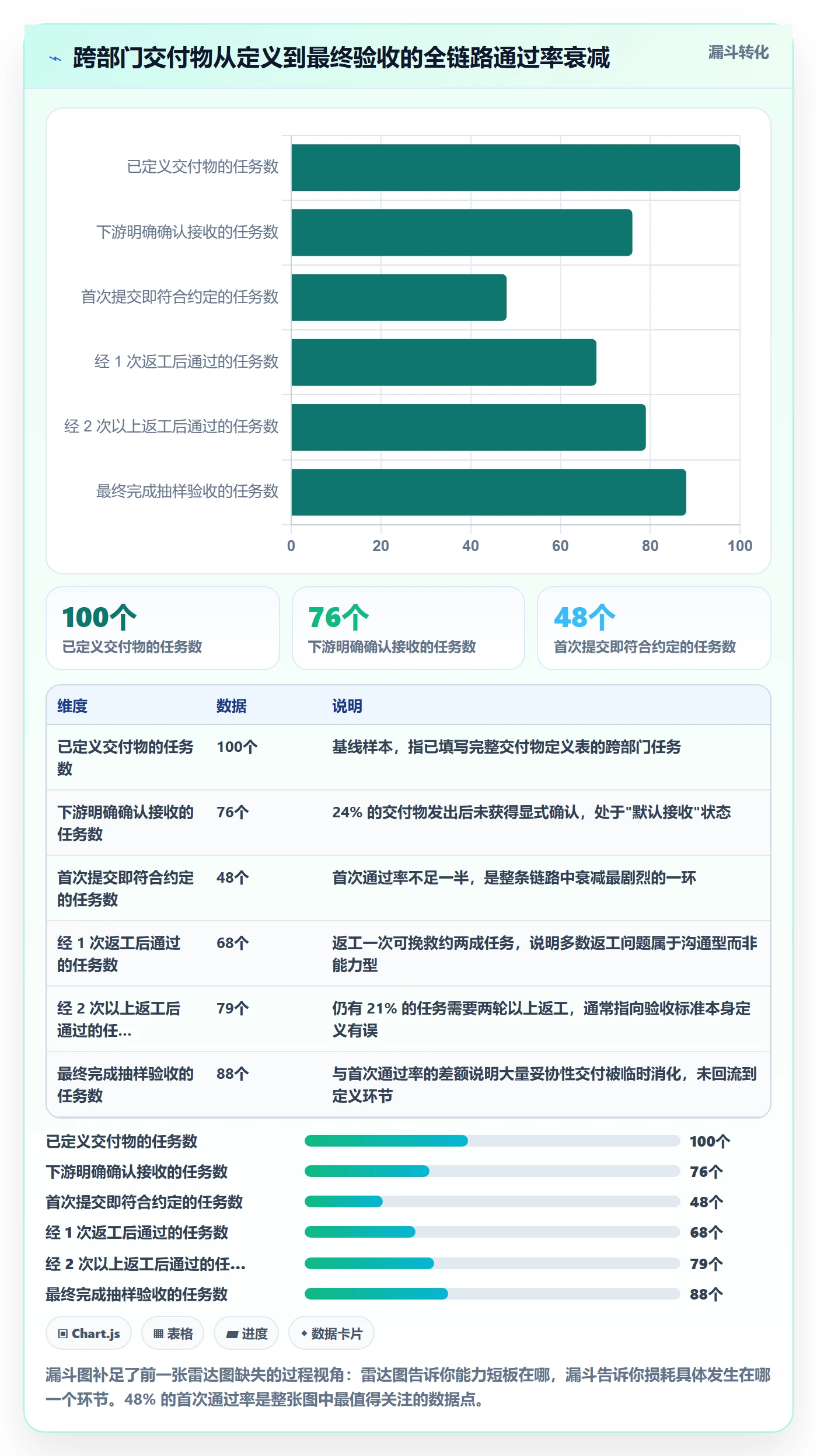The width and height of the screenshot is (817, 1456).
Task: Click the progress bar showing 88个
Action: click(x=492, y=1294)
